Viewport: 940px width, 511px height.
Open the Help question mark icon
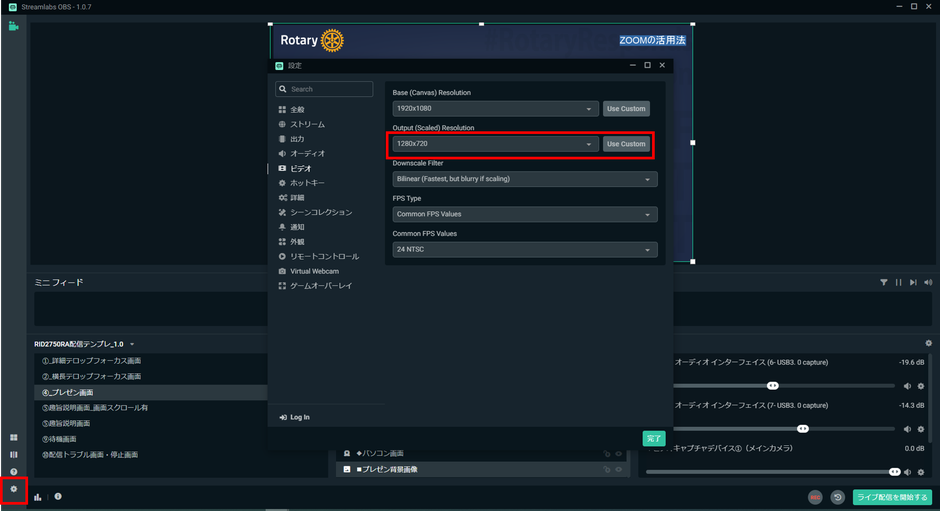pos(13,471)
